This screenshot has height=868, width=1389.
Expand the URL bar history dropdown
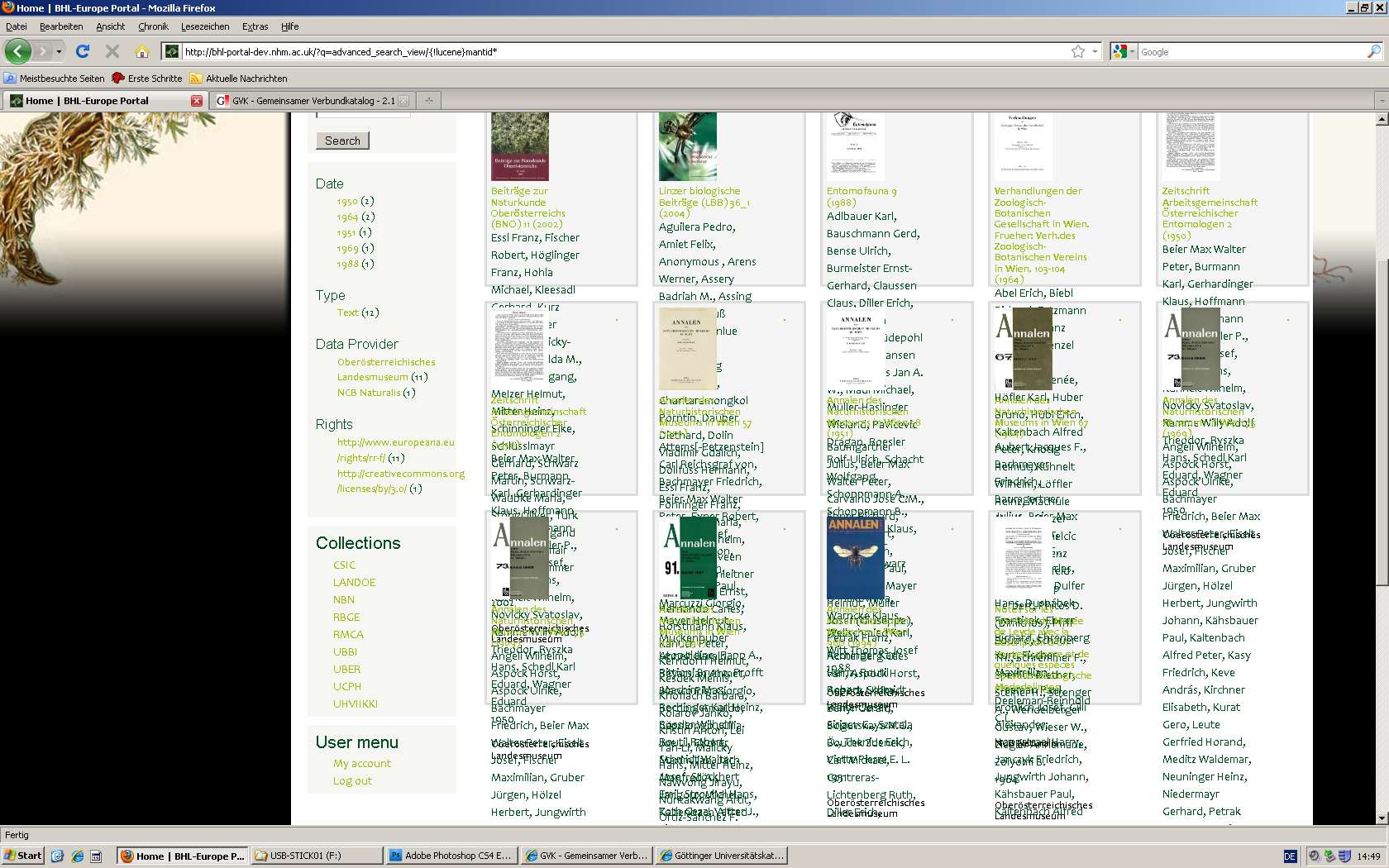(x=1095, y=51)
